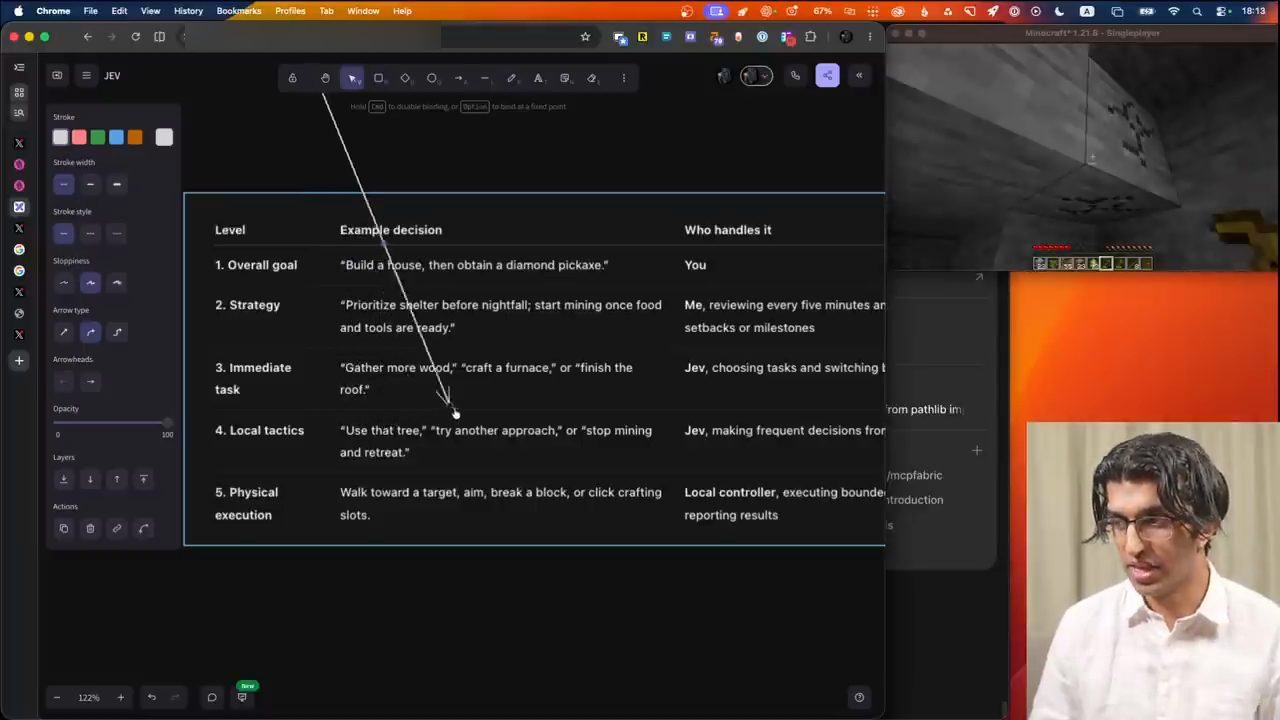
Task: Select the Diamond shape tool
Action: pyautogui.click(x=405, y=78)
